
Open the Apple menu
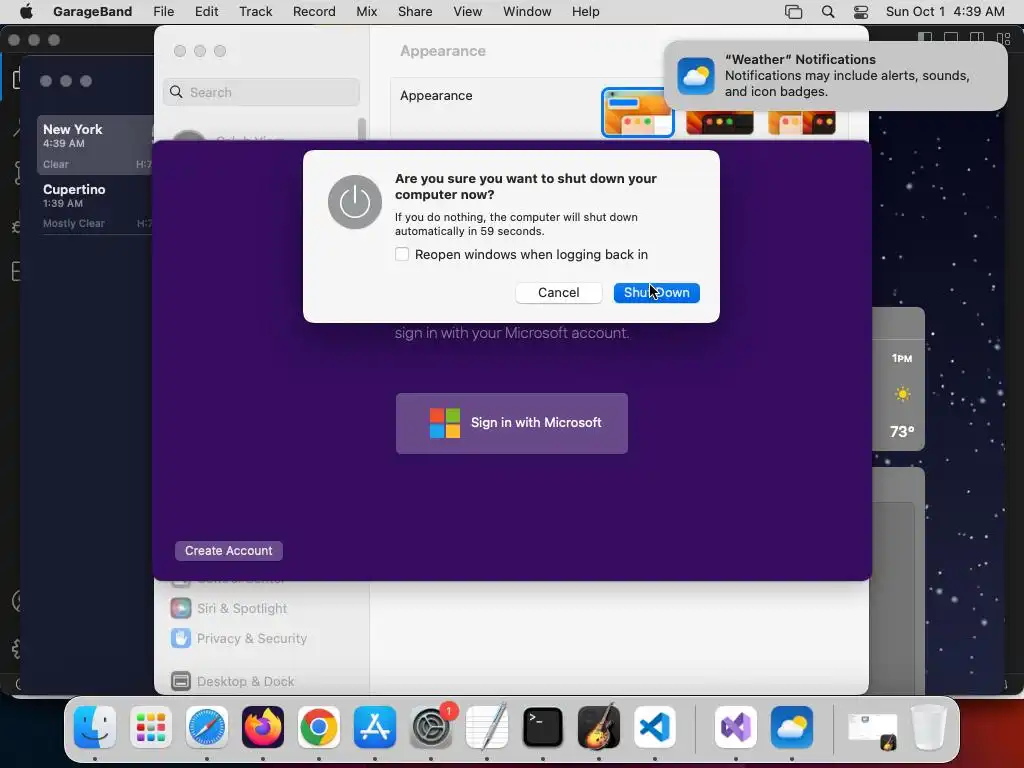tap(26, 11)
